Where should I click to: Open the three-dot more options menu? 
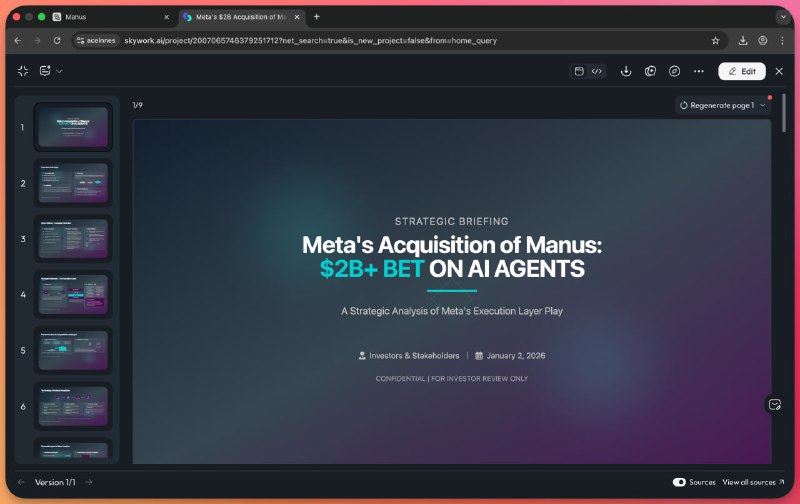coord(698,71)
